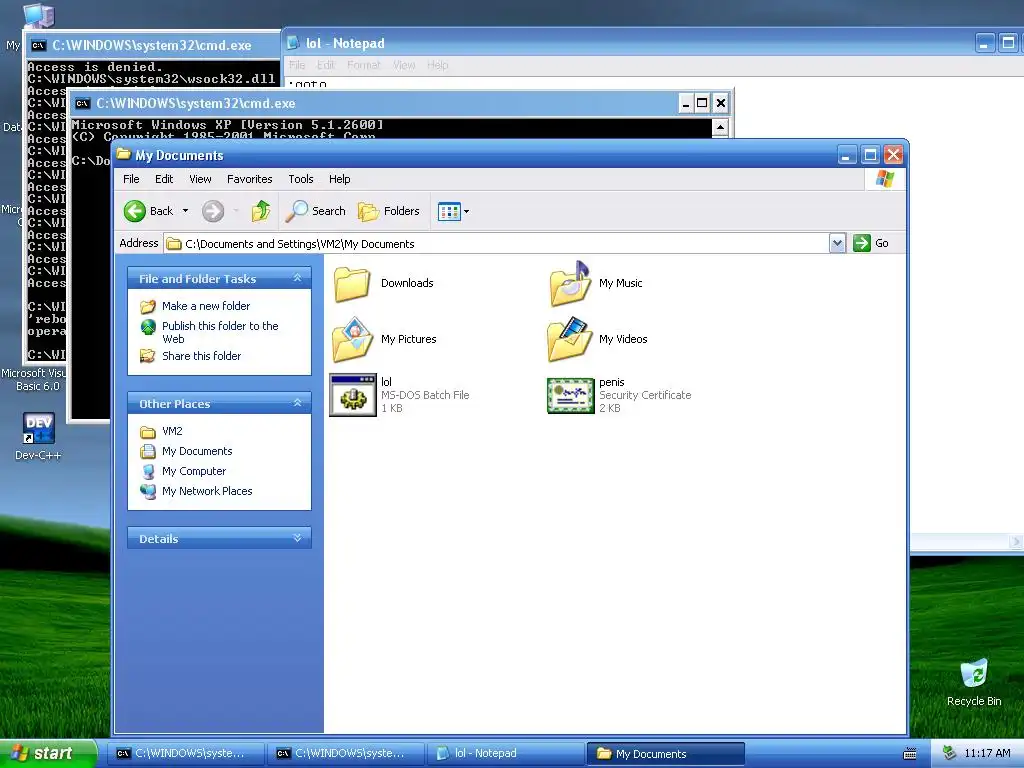Viewport: 1024px width, 768px height.
Task: Select the My Music folder icon
Action: pyautogui.click(x=570, y=283)
